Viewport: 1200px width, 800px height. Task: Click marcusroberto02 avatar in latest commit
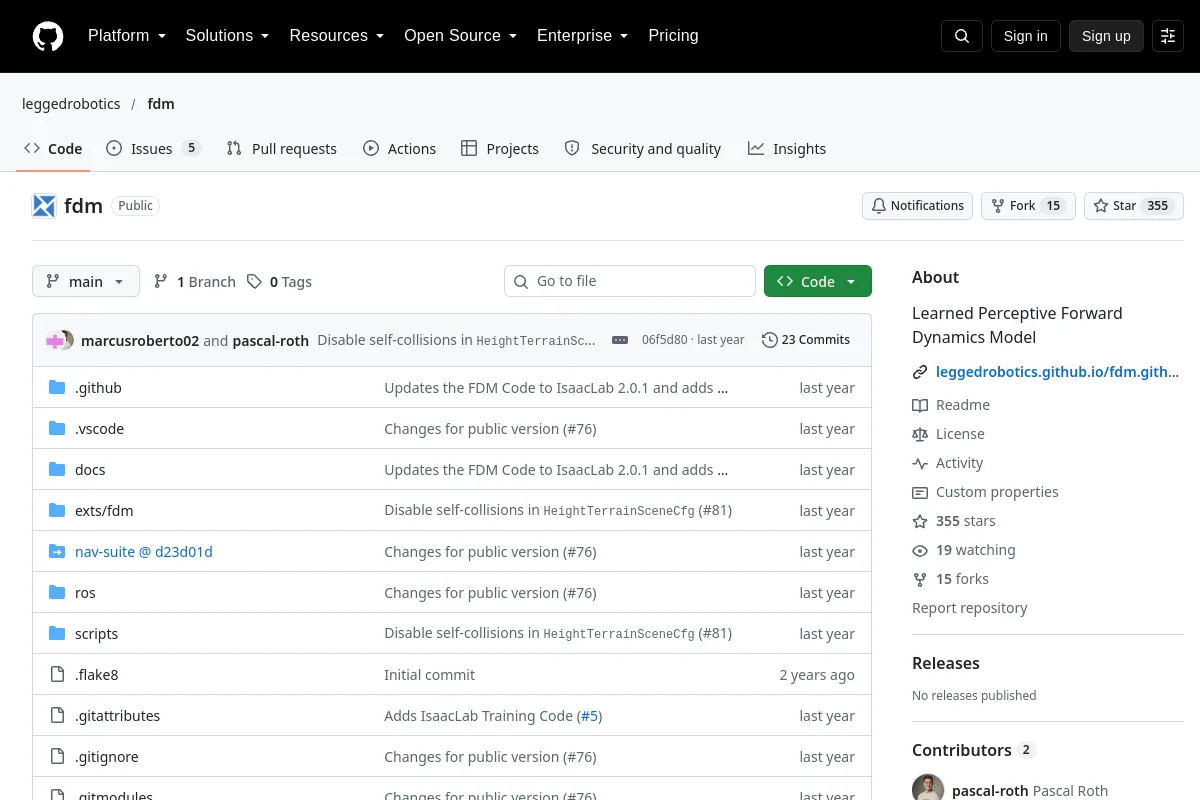click(56, 340)
